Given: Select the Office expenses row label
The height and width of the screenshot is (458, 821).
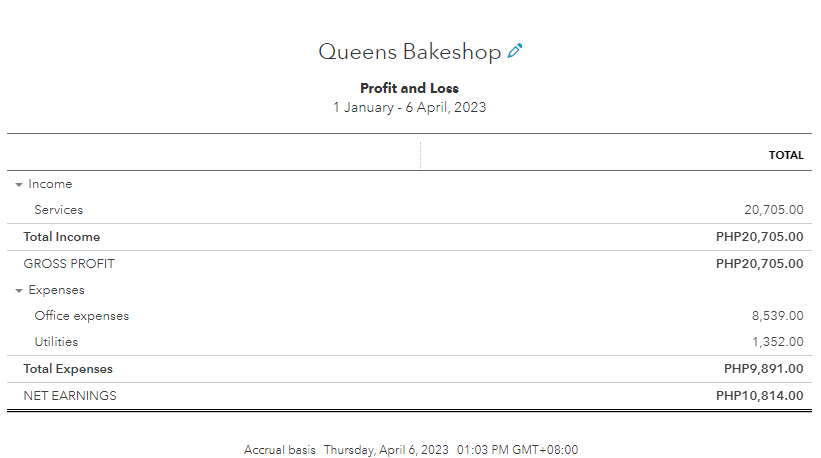Looking at the screenshot, I should [x=81, y=316].
